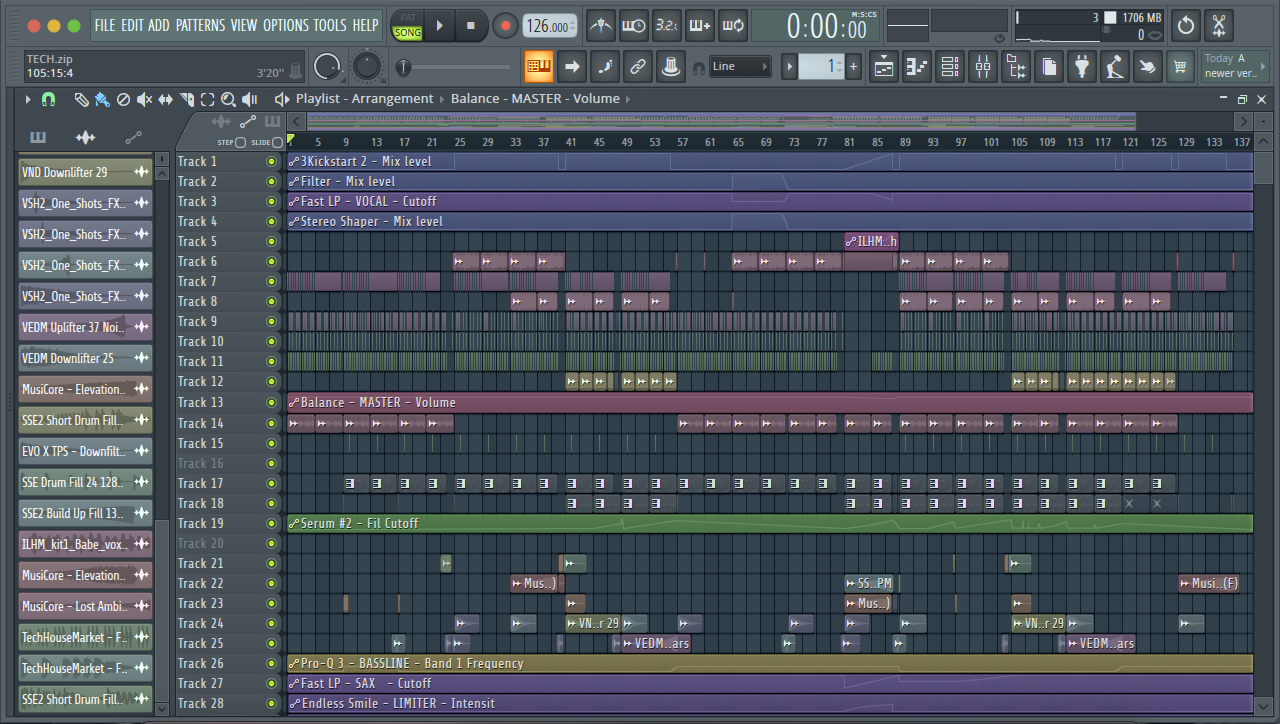Mute Track 5 using its green light
Screen dimensions: 1280x724
coord(271,241)
